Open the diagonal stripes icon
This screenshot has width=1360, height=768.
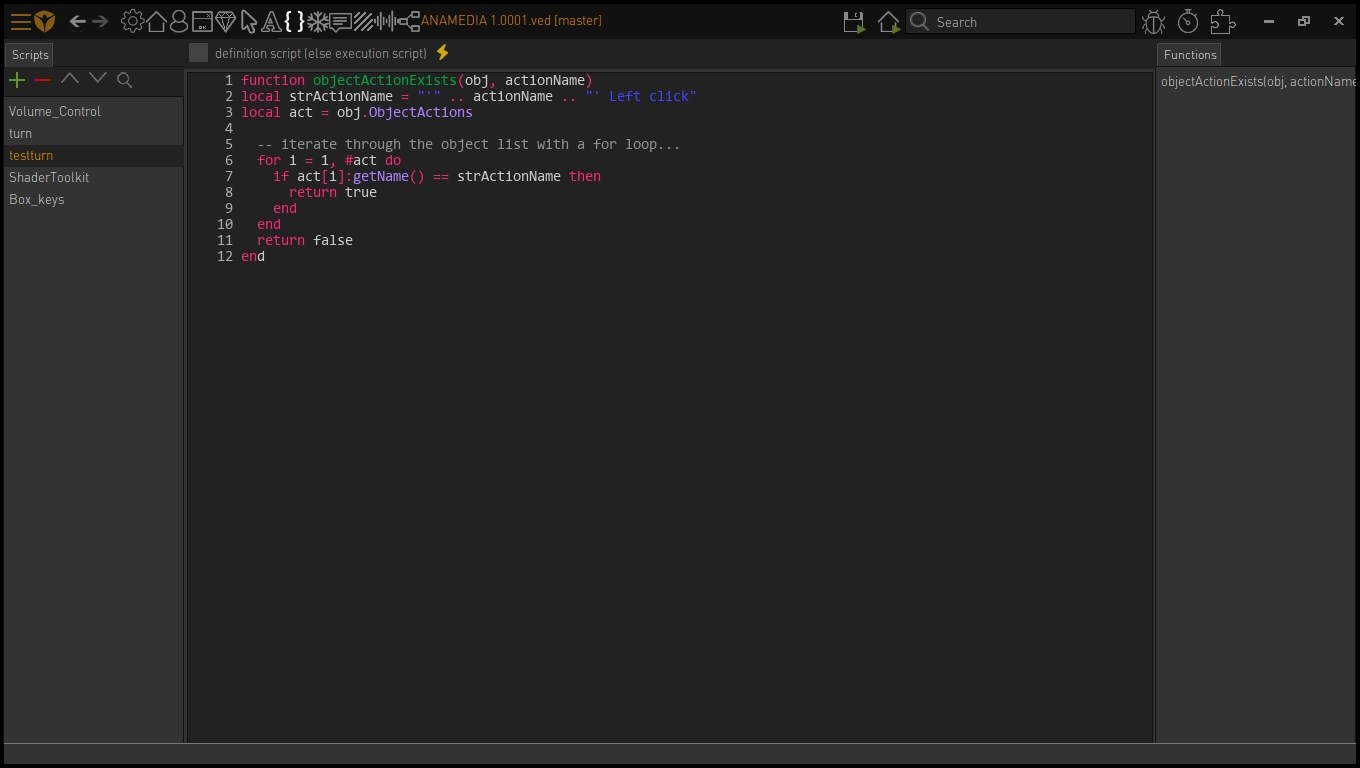[x=363, y=21]
